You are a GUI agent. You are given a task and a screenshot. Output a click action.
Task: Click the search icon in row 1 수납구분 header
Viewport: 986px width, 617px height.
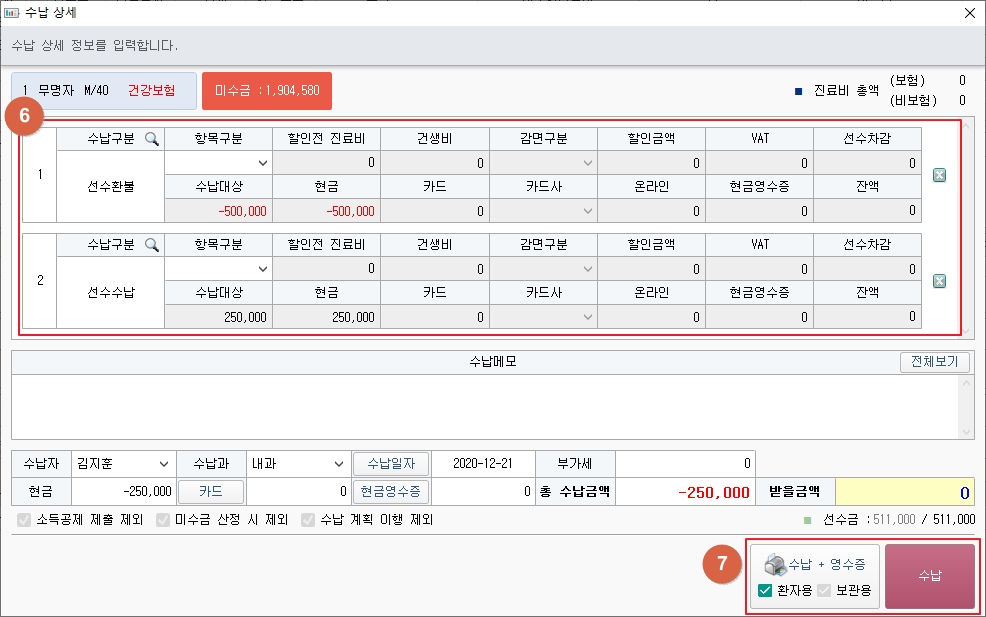pyautogui.click(x=152, y=139)
